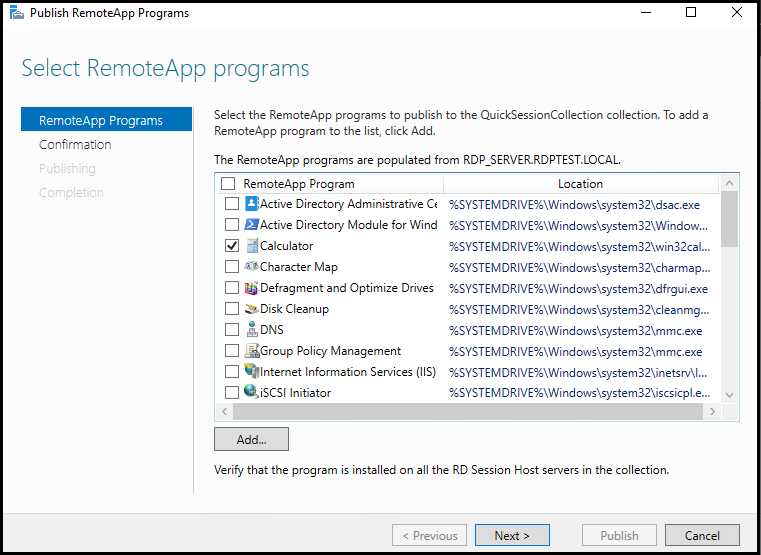Select the iSCSI Initiator row name

point(296,392)
